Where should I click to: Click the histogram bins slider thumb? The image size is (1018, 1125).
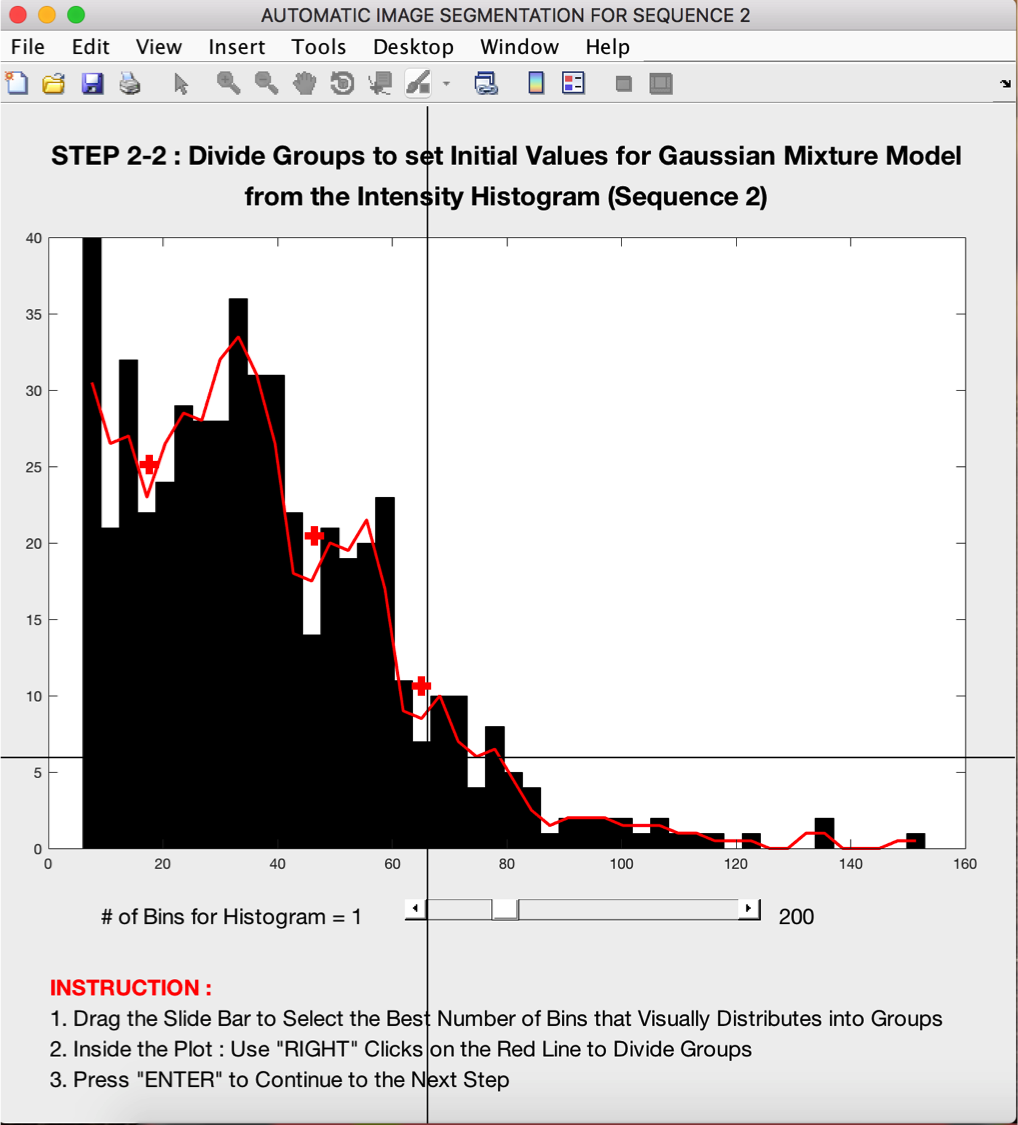tap(505, 909)
